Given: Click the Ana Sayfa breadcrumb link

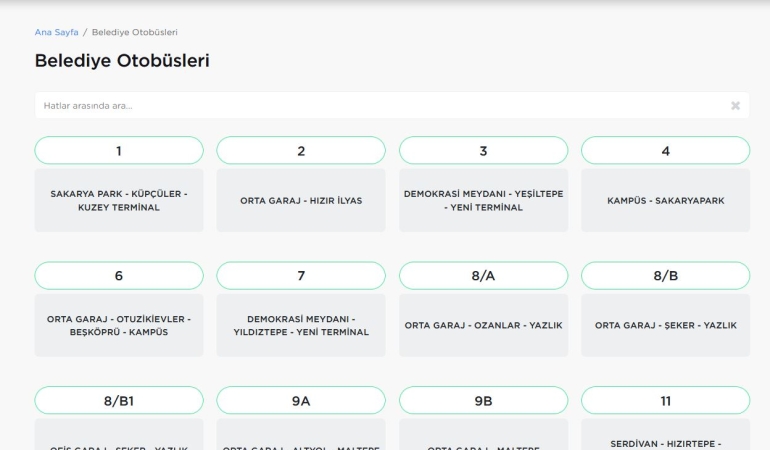Looking at the screenshot, I should pyautogui.click(x=56, y=32).
